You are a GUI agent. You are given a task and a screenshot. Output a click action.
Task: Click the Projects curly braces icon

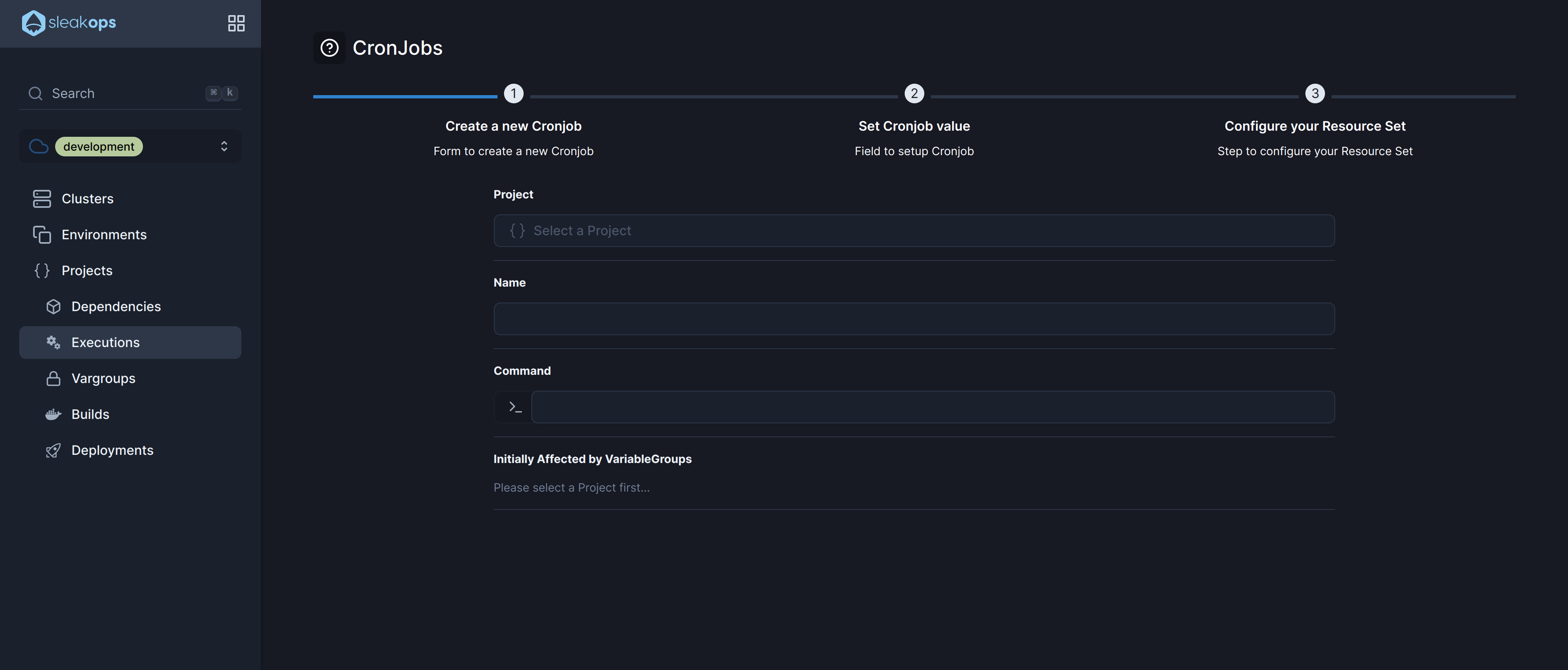(42, 271)
